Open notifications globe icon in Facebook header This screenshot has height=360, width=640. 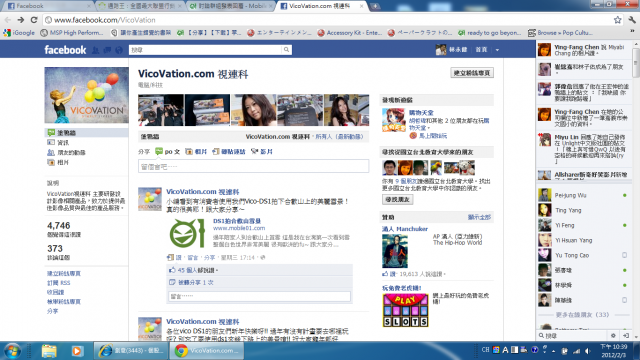119,50
